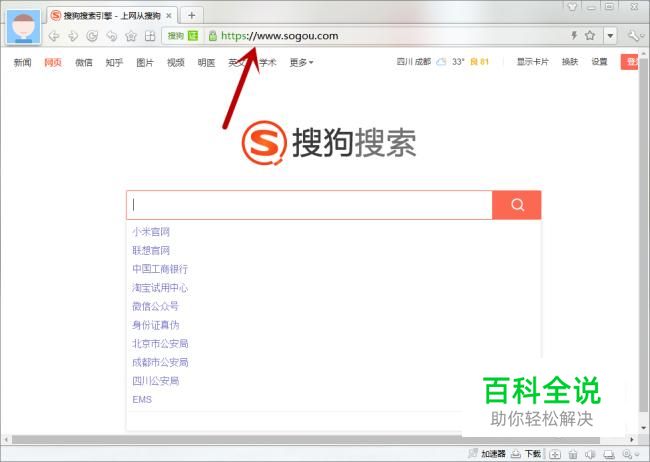Open the 视频 search category

click(x=176, y=62)
